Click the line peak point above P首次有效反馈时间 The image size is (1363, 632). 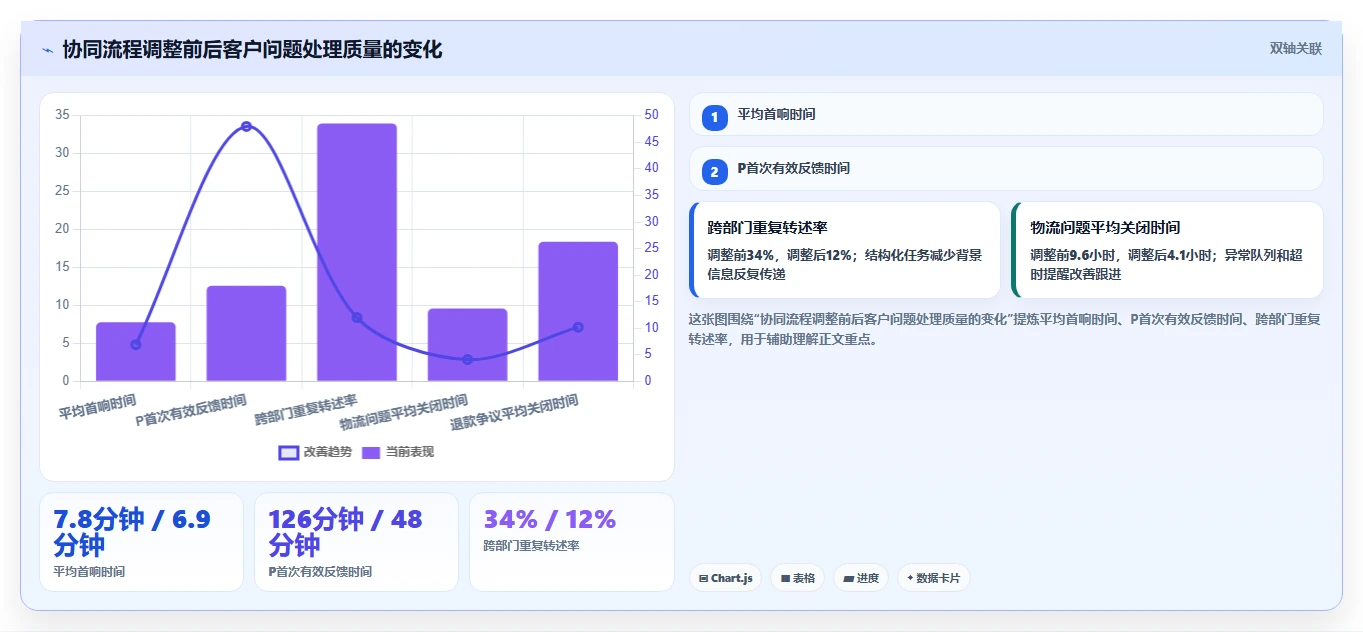point(246,126)
